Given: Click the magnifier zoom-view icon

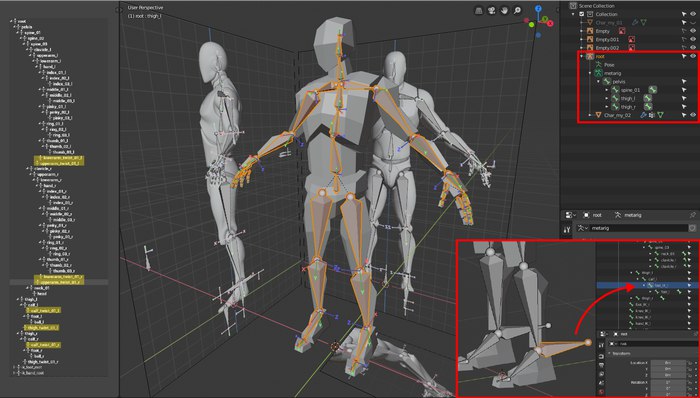Looking at the screenshot, I should [517, 10].
